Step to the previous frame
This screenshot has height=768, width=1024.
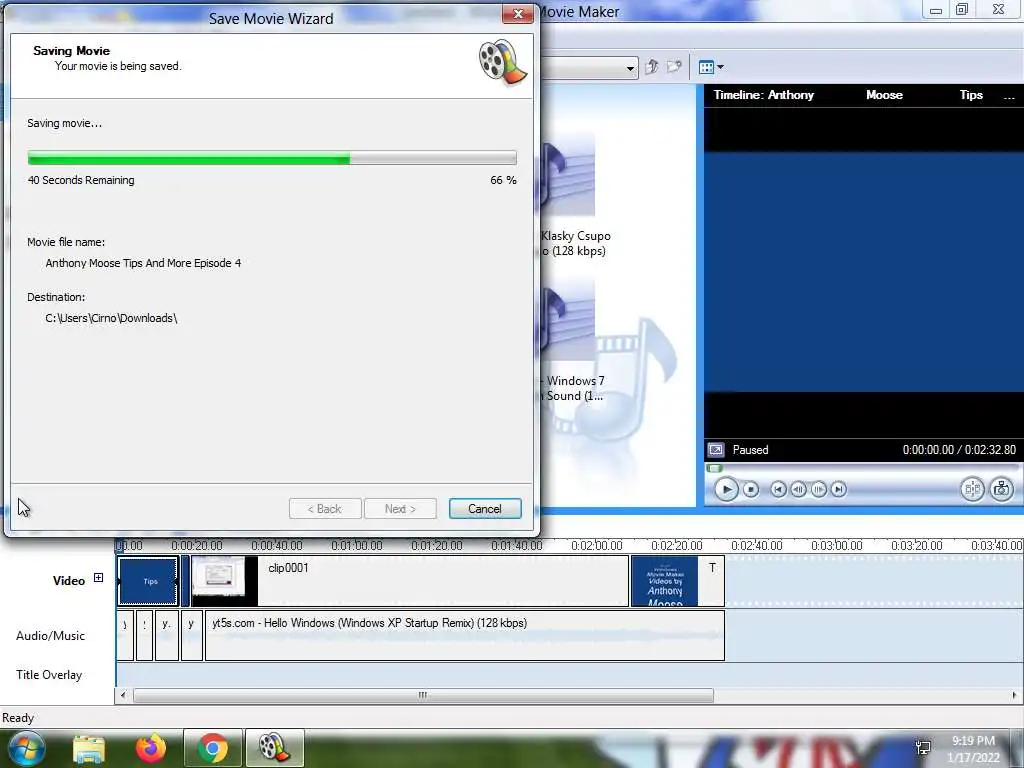click(798, 489)
